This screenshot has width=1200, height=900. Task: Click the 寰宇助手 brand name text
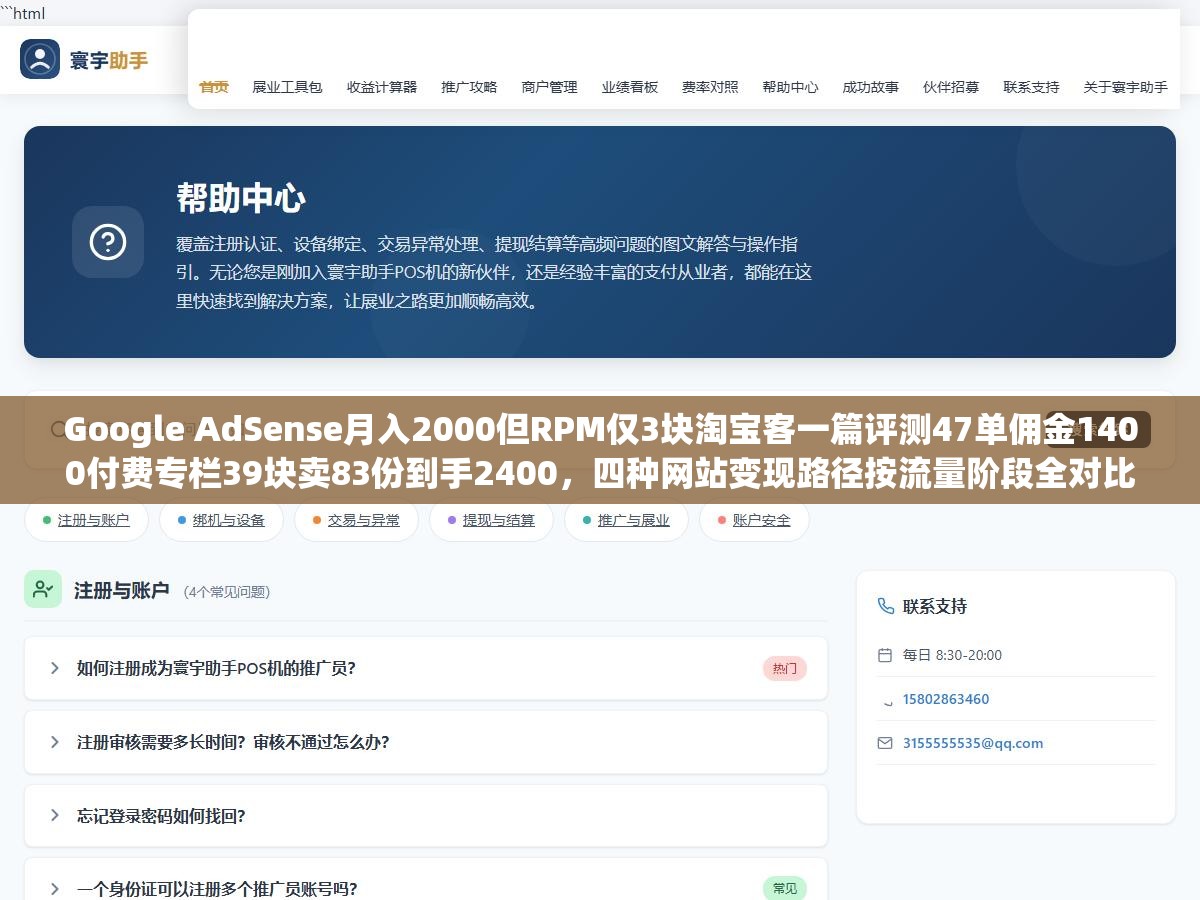coord(109,60)
